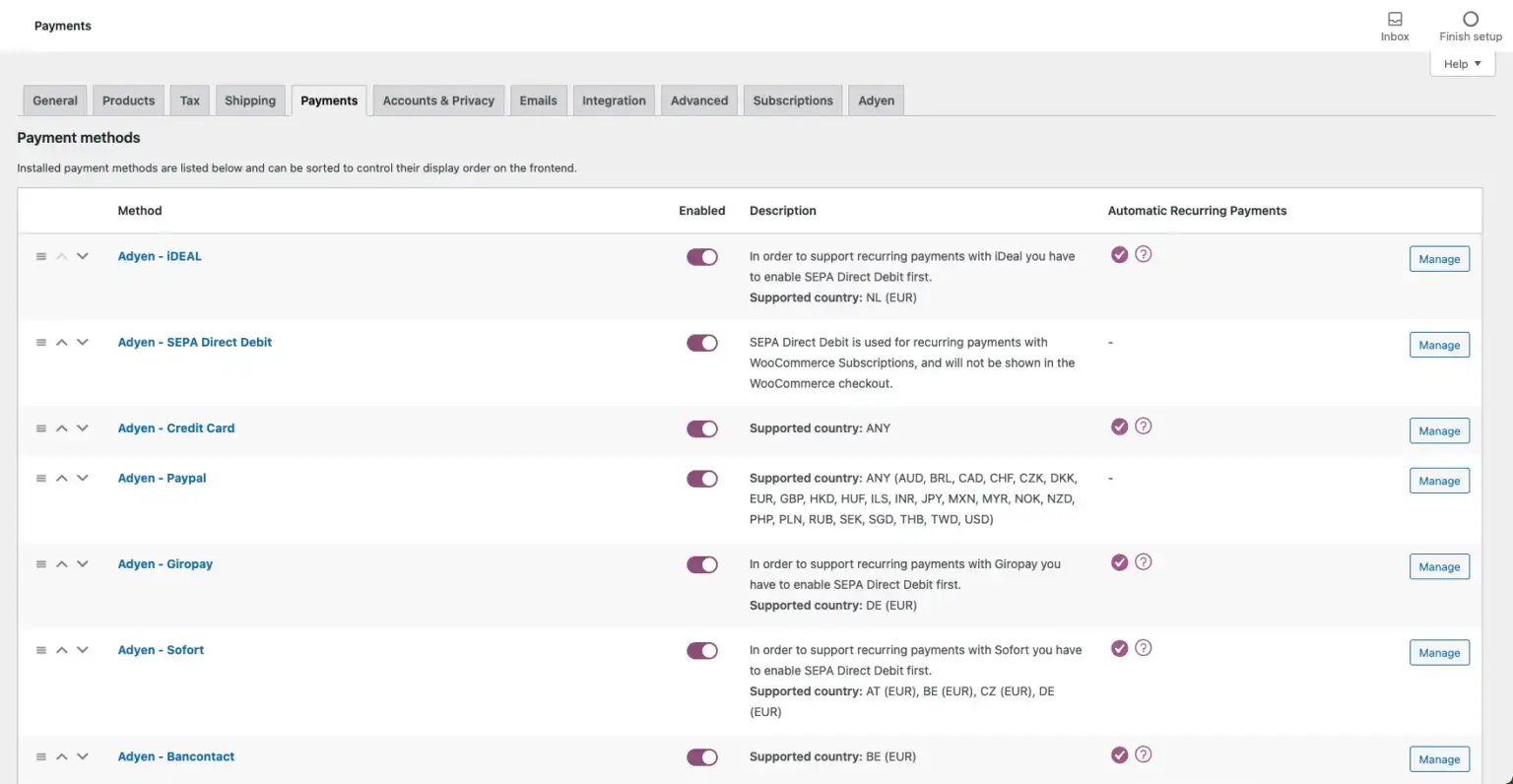Viewport: 1513px width, 784px height.
Task: Grab the drag handle for Adyen - Giropay
Action: click(x=41, y=564)
